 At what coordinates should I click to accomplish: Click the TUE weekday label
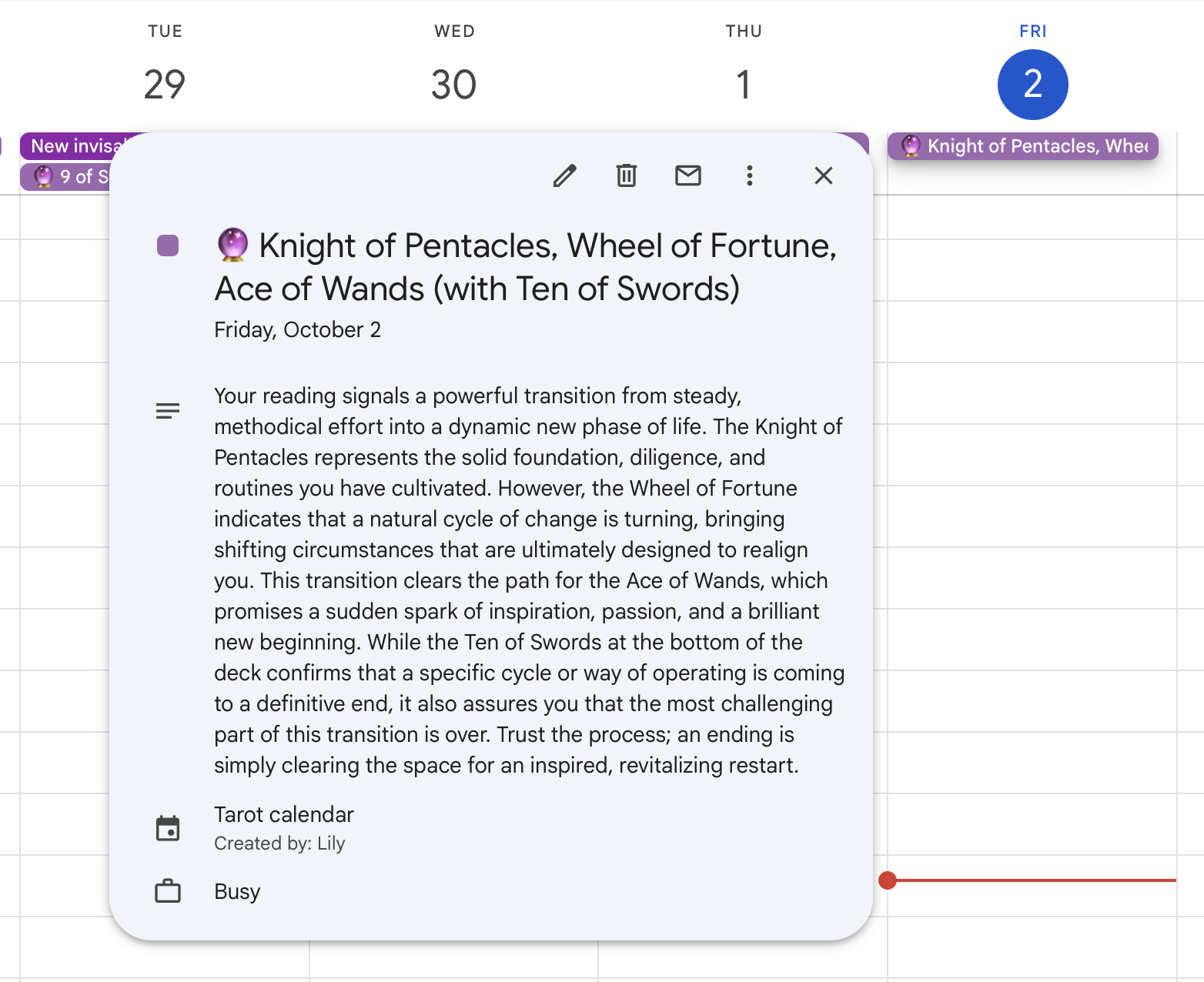165,32
